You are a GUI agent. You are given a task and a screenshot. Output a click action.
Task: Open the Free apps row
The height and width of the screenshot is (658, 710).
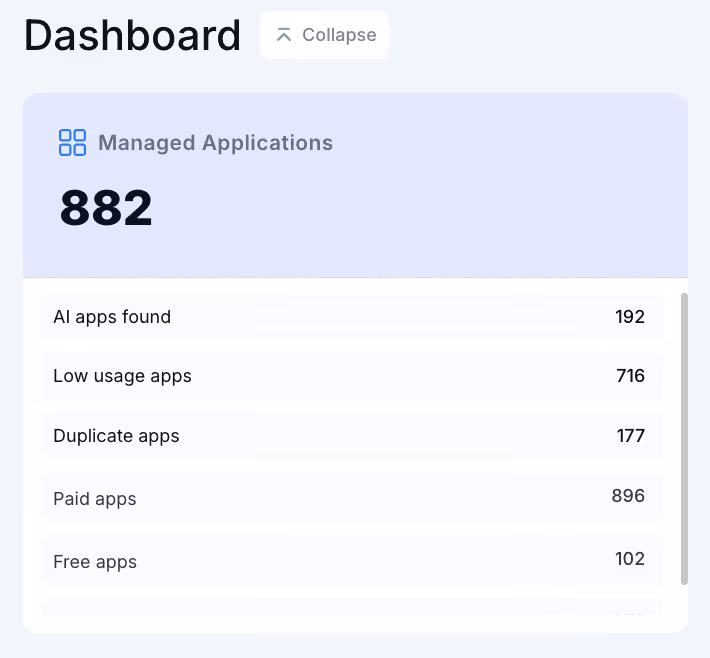pyautogui.click(x=352, y=560)
